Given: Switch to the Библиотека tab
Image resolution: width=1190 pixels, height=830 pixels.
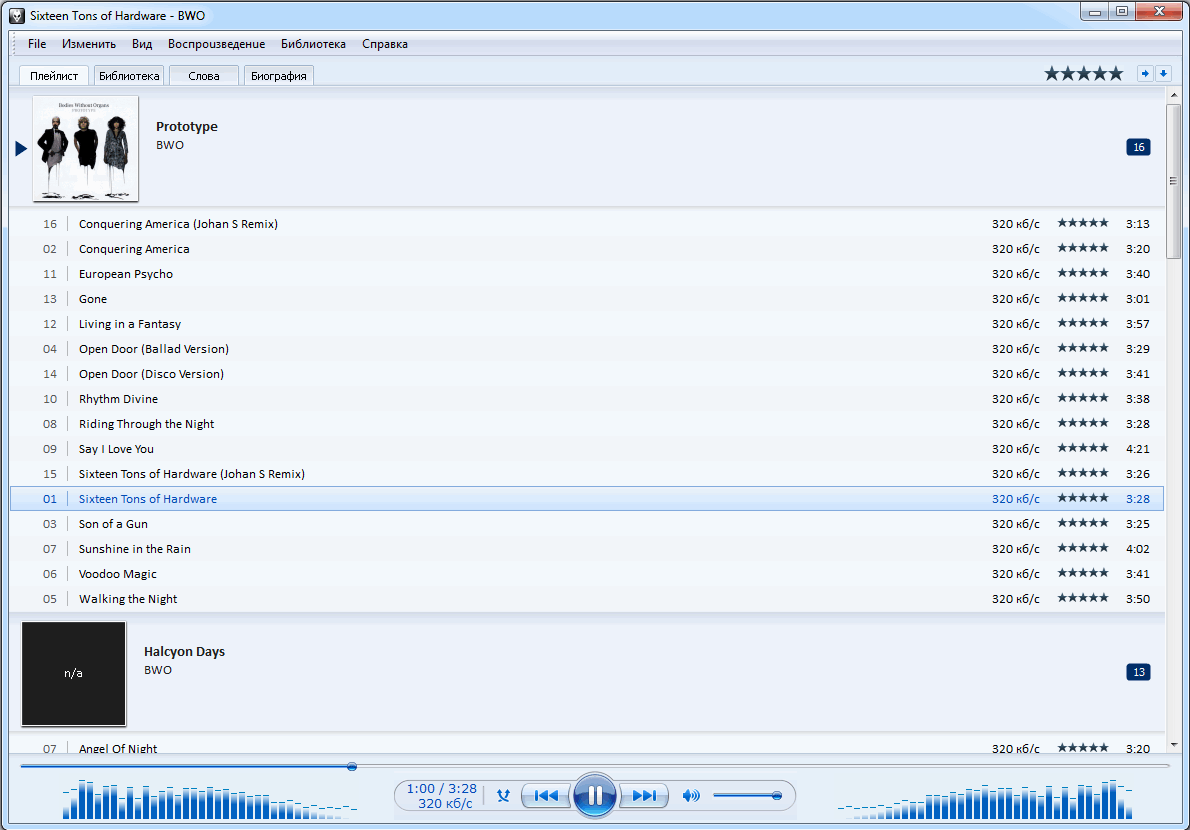Looking at the screenshot, I should tap(129, 76).
